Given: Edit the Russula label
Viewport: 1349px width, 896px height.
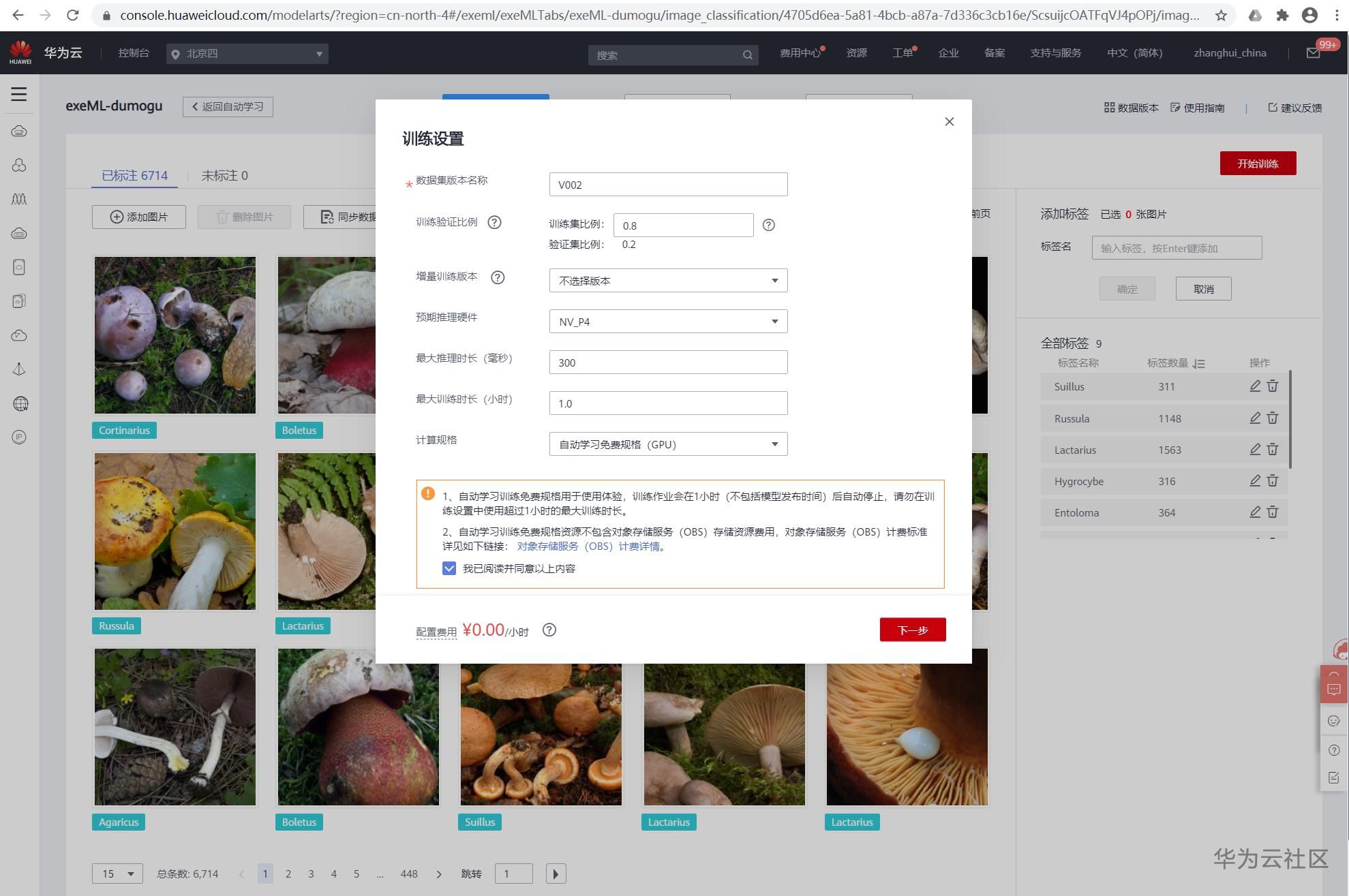Looking at the screenshot, I should point(1255,418).
